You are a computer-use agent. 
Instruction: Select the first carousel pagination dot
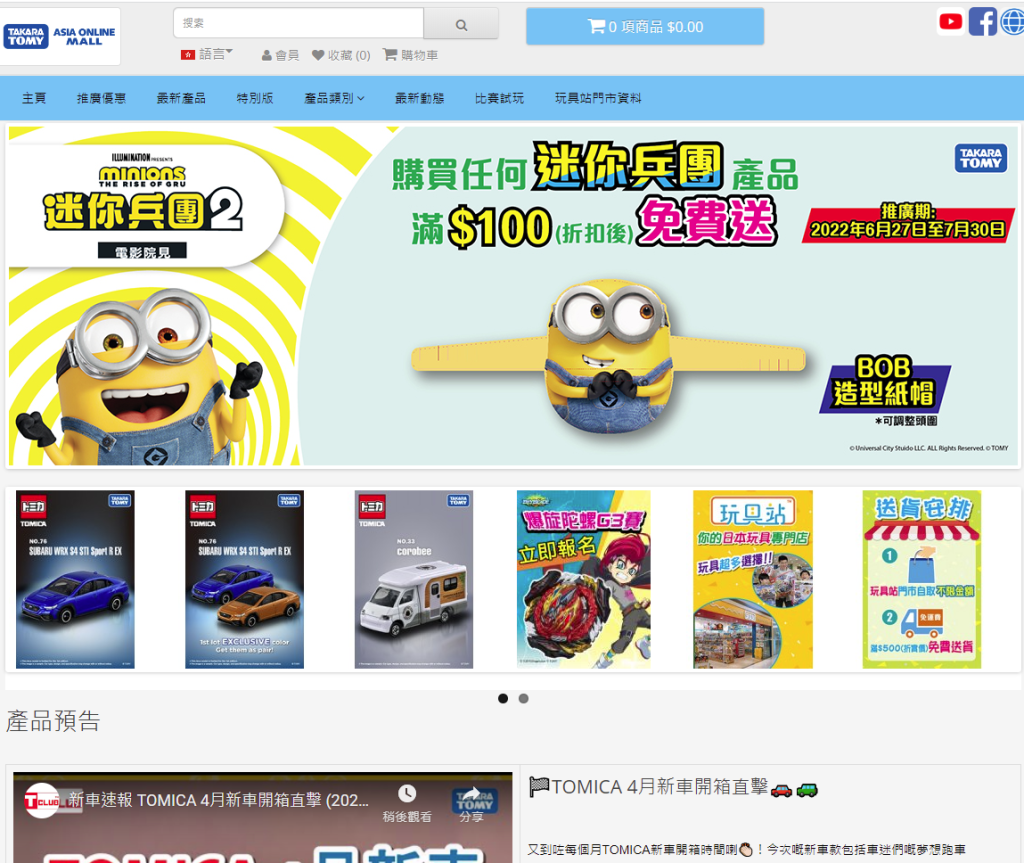click(503, 698)
